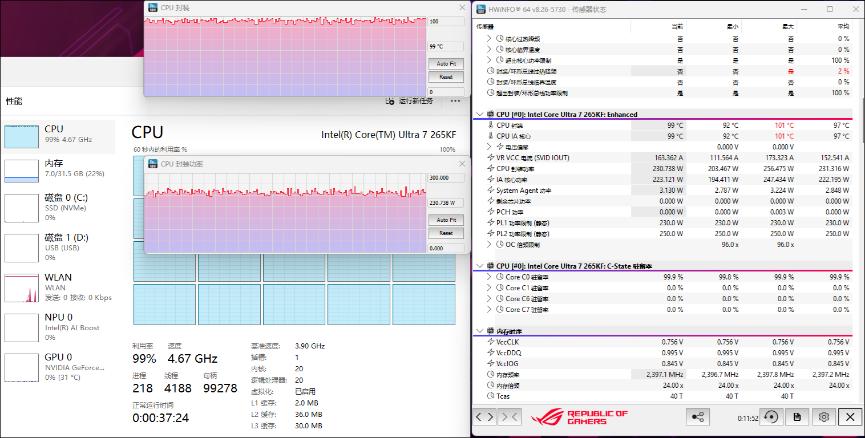Start logging with the file save icon
The width and height of the screenshot is (865, 438).
pyautogui.click(x=797, y=417)
